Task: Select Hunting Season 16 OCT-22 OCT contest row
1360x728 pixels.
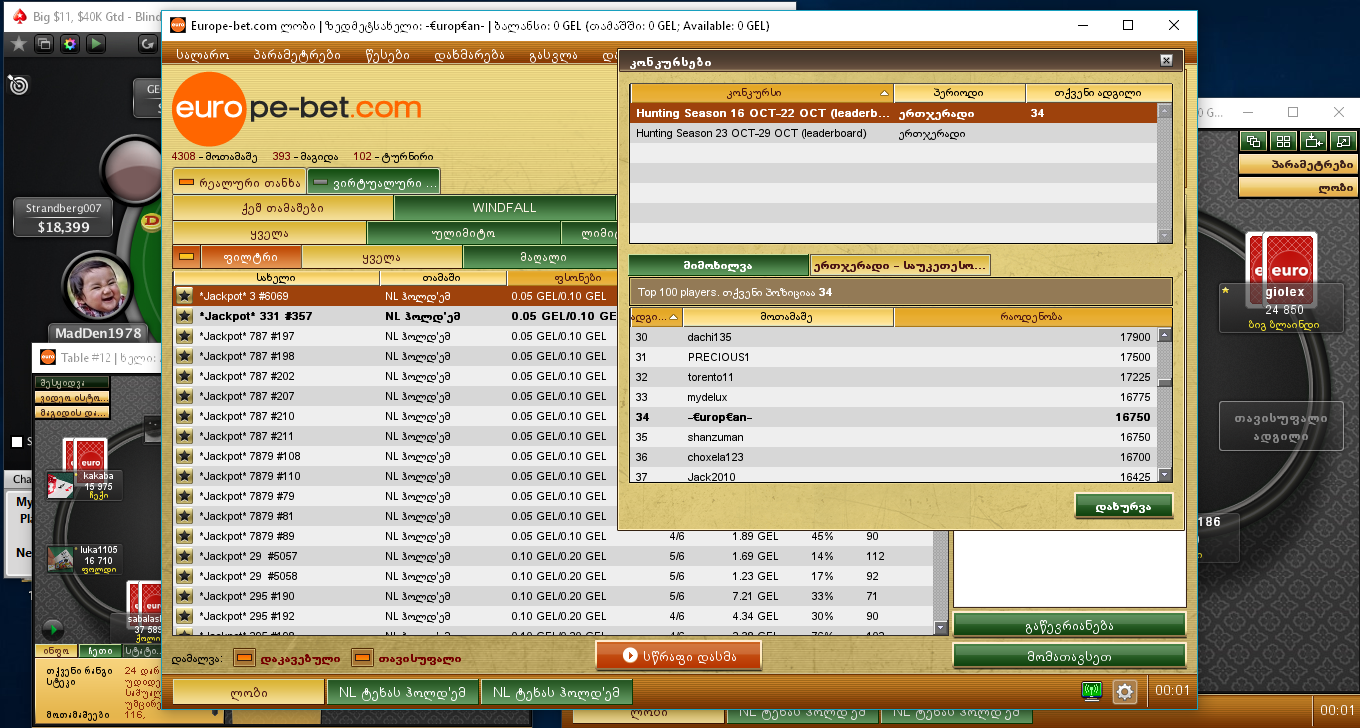Action: [894, 113]
